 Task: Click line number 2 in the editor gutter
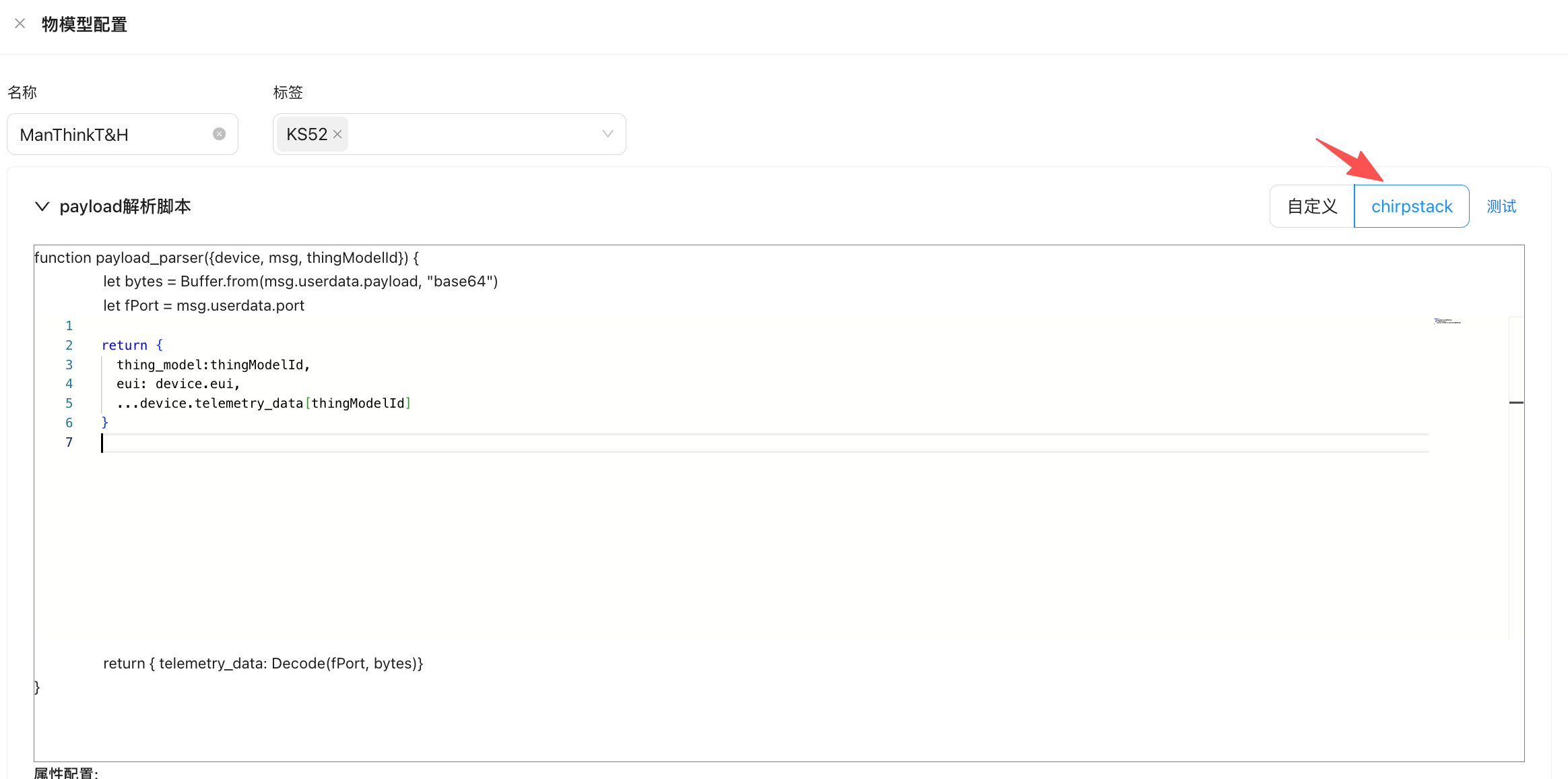tap(69, 345)
